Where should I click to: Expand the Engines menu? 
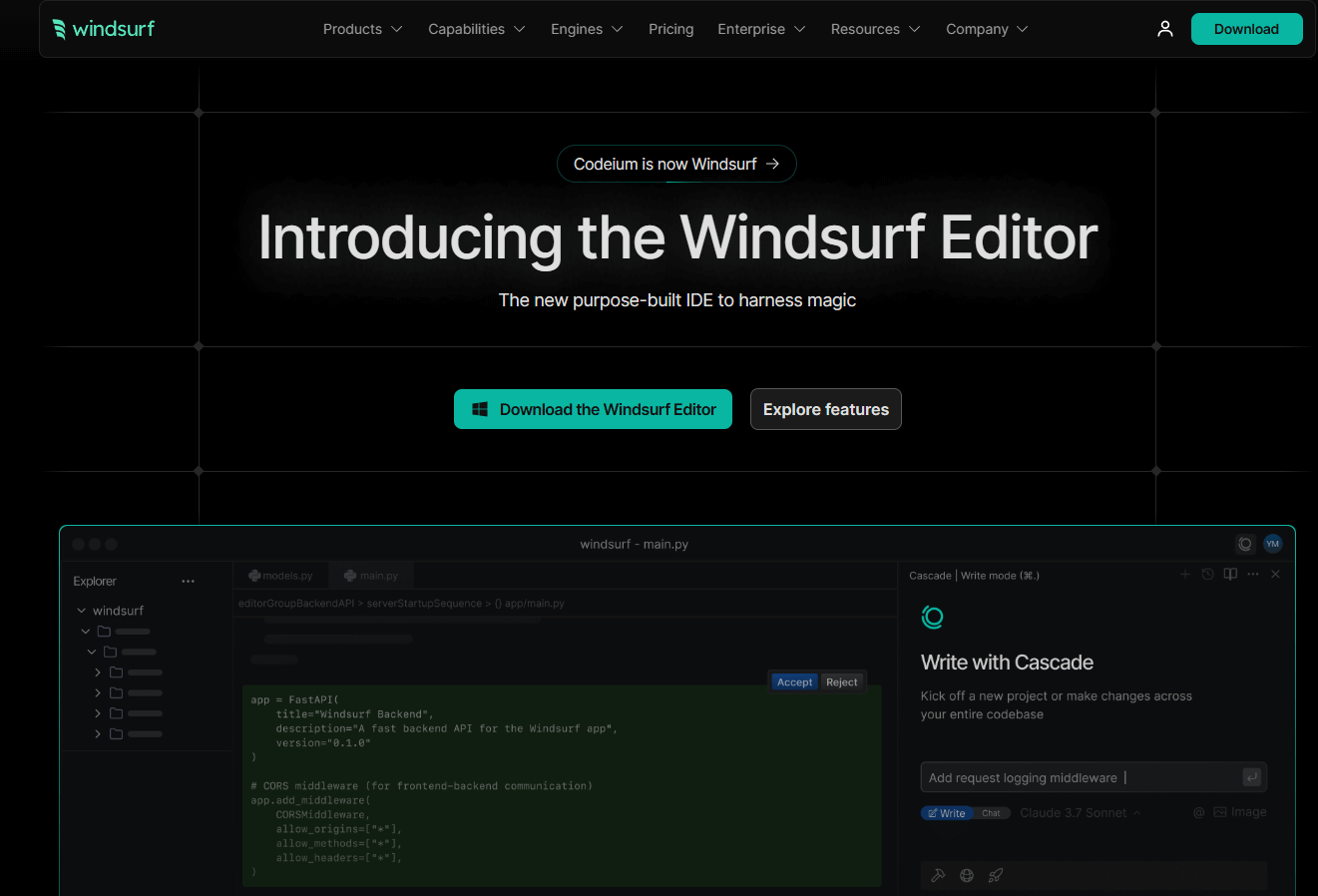pyautogui.click(x=587, y=29)
